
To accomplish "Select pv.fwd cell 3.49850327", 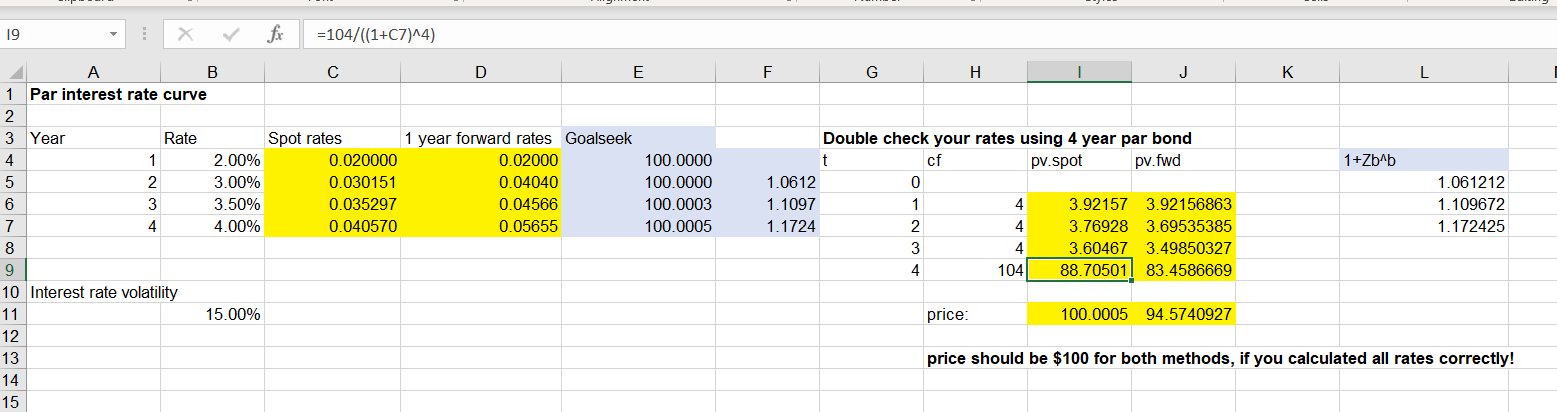I will pos(1183,247).
